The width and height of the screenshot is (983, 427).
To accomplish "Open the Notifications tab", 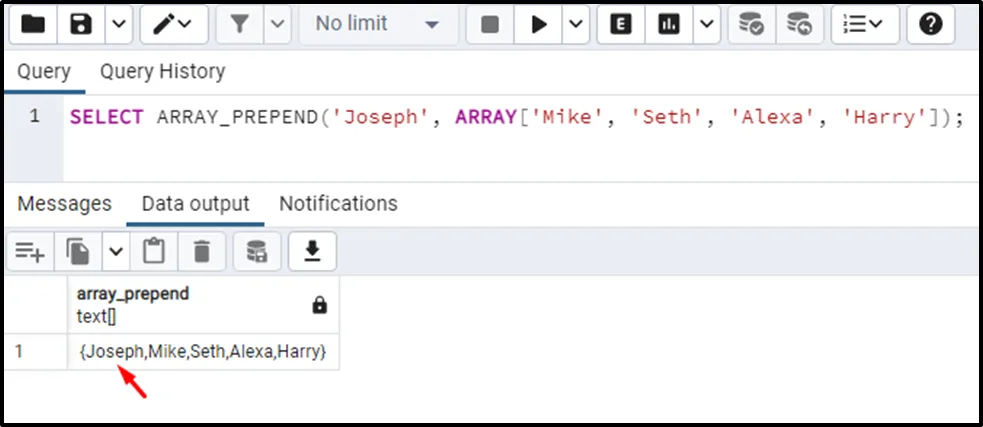I will (x=338, y=203).
